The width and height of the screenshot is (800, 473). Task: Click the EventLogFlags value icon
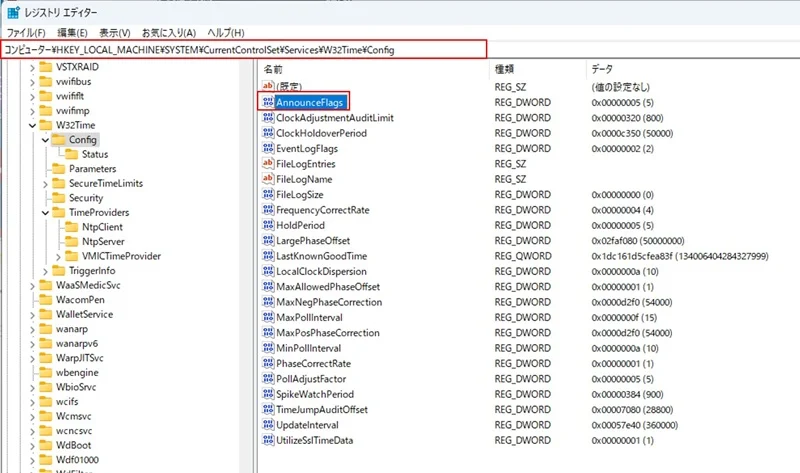point(268,148)
